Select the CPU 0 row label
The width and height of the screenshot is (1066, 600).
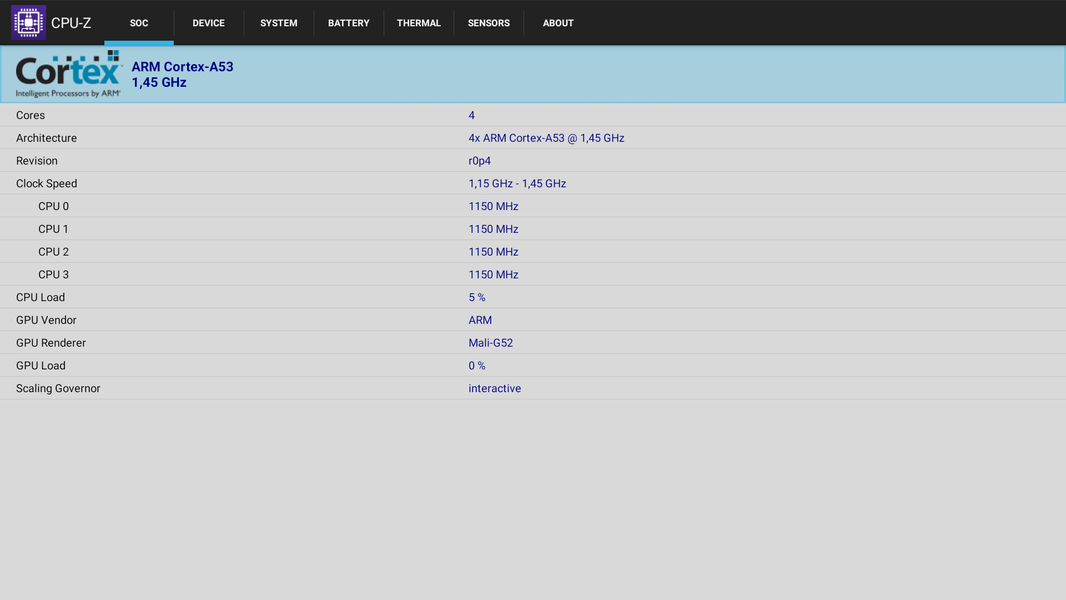pyautogui.click(x=54, y=207)
